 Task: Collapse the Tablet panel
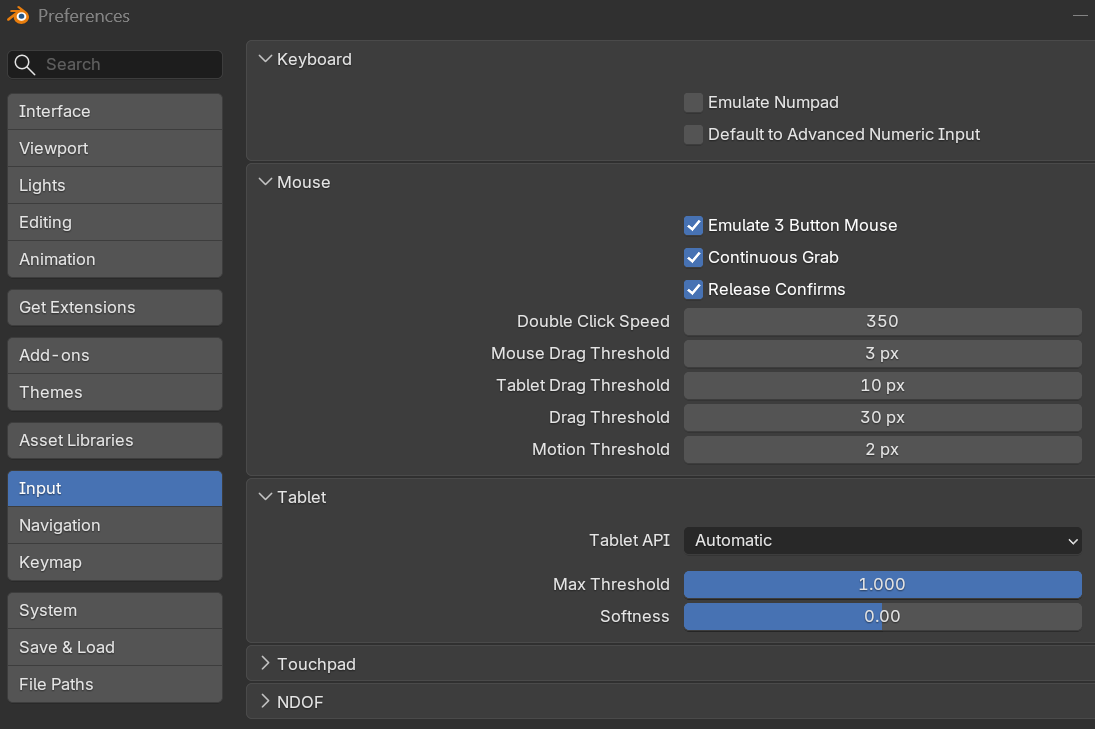[265, 497]
